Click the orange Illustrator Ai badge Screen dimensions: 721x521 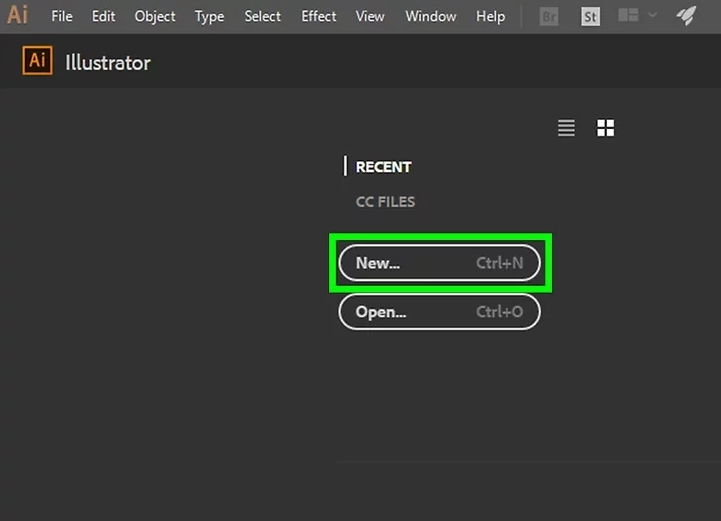37,60
